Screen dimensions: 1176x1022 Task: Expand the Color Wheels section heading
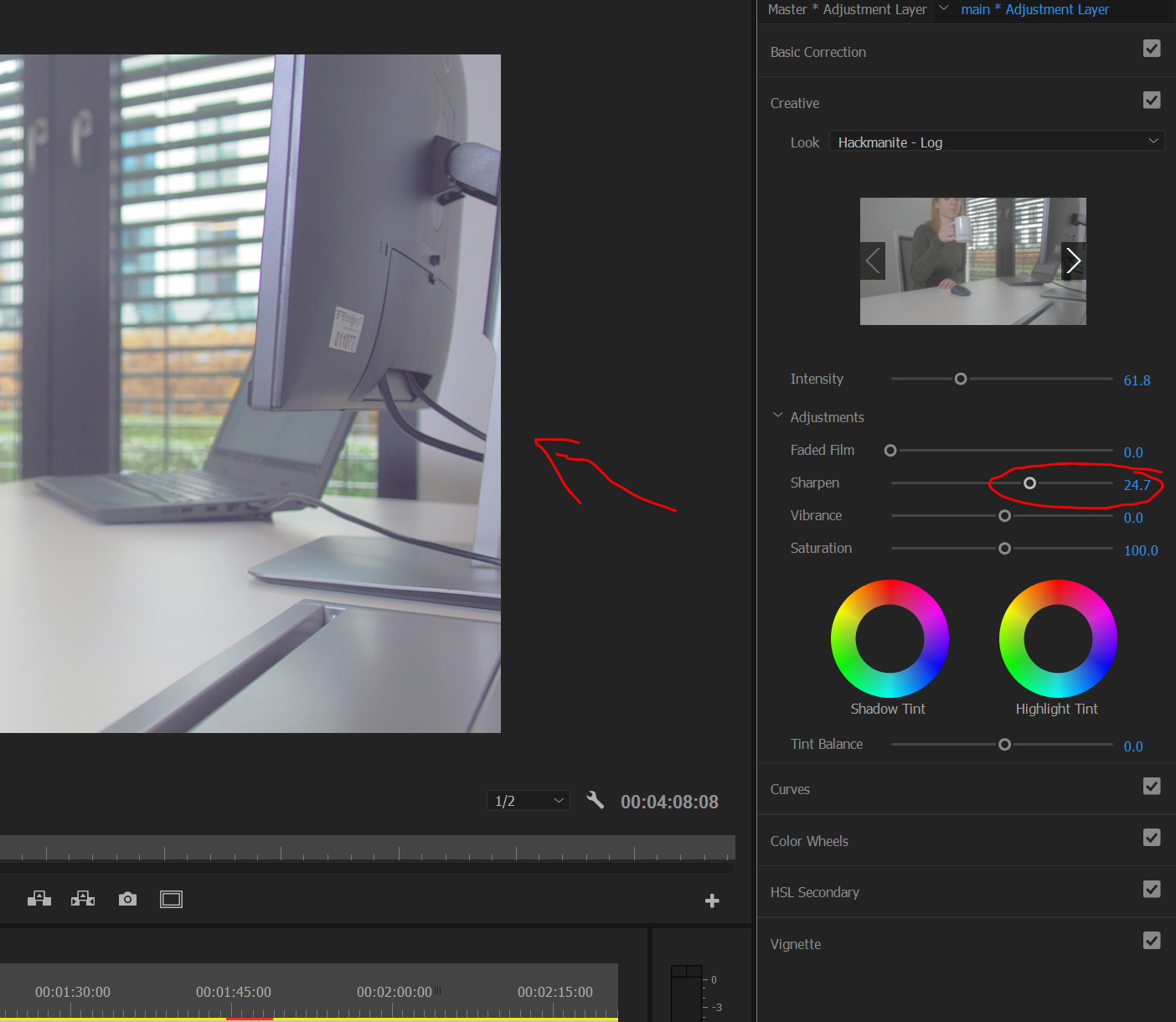click(809, 841)
